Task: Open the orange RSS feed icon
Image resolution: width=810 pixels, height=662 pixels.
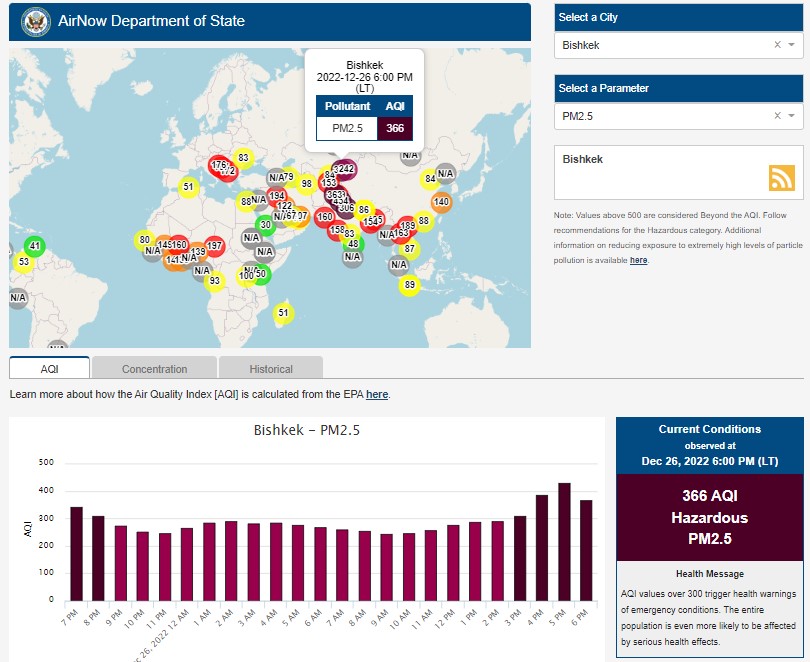Action: coord(781,177)
